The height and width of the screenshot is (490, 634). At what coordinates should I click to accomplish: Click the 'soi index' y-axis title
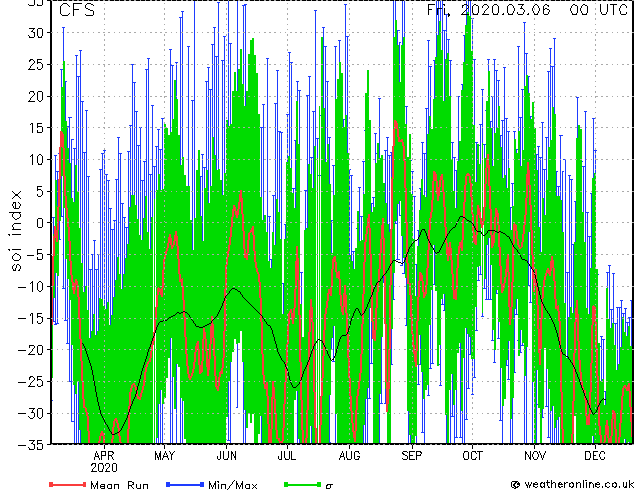(x=16, y=231)
